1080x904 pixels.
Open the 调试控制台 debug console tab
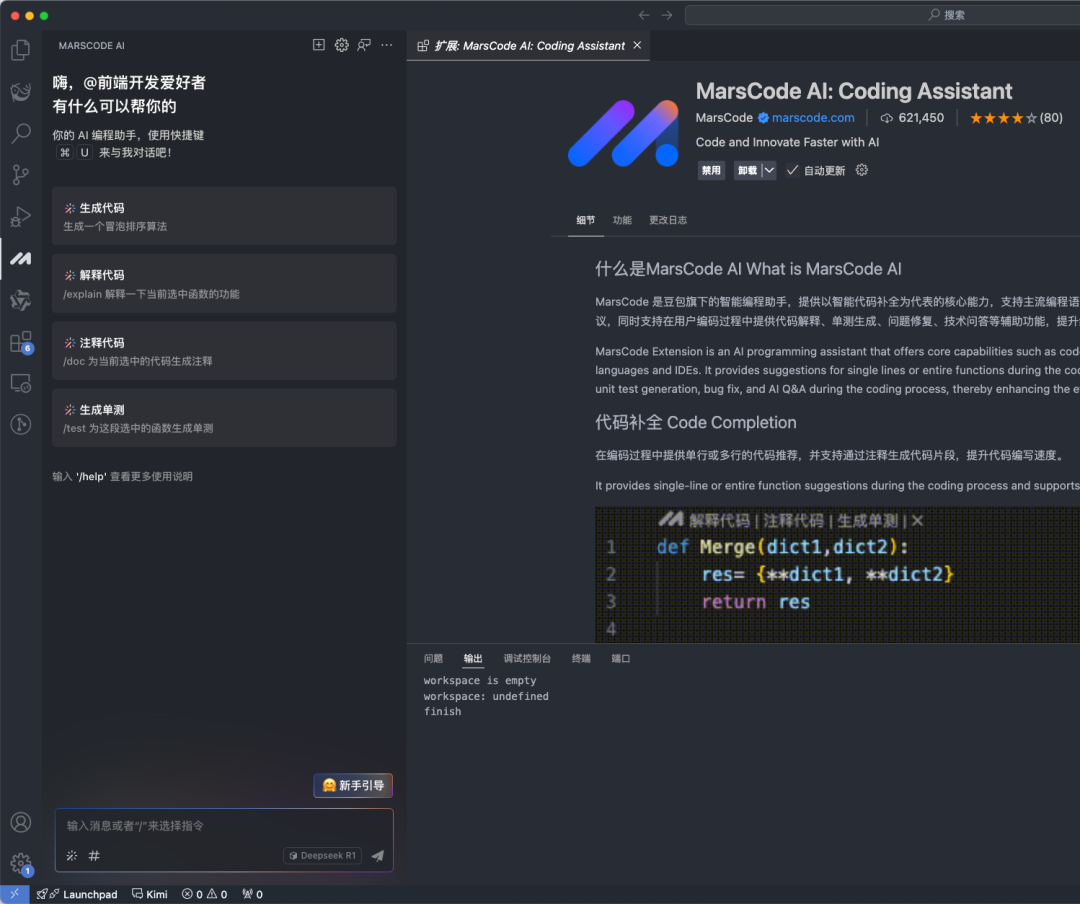point(527,659)
